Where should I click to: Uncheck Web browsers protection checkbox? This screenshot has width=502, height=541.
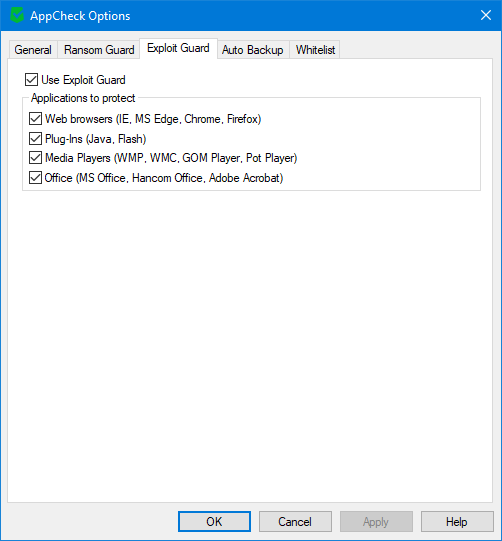35,119
